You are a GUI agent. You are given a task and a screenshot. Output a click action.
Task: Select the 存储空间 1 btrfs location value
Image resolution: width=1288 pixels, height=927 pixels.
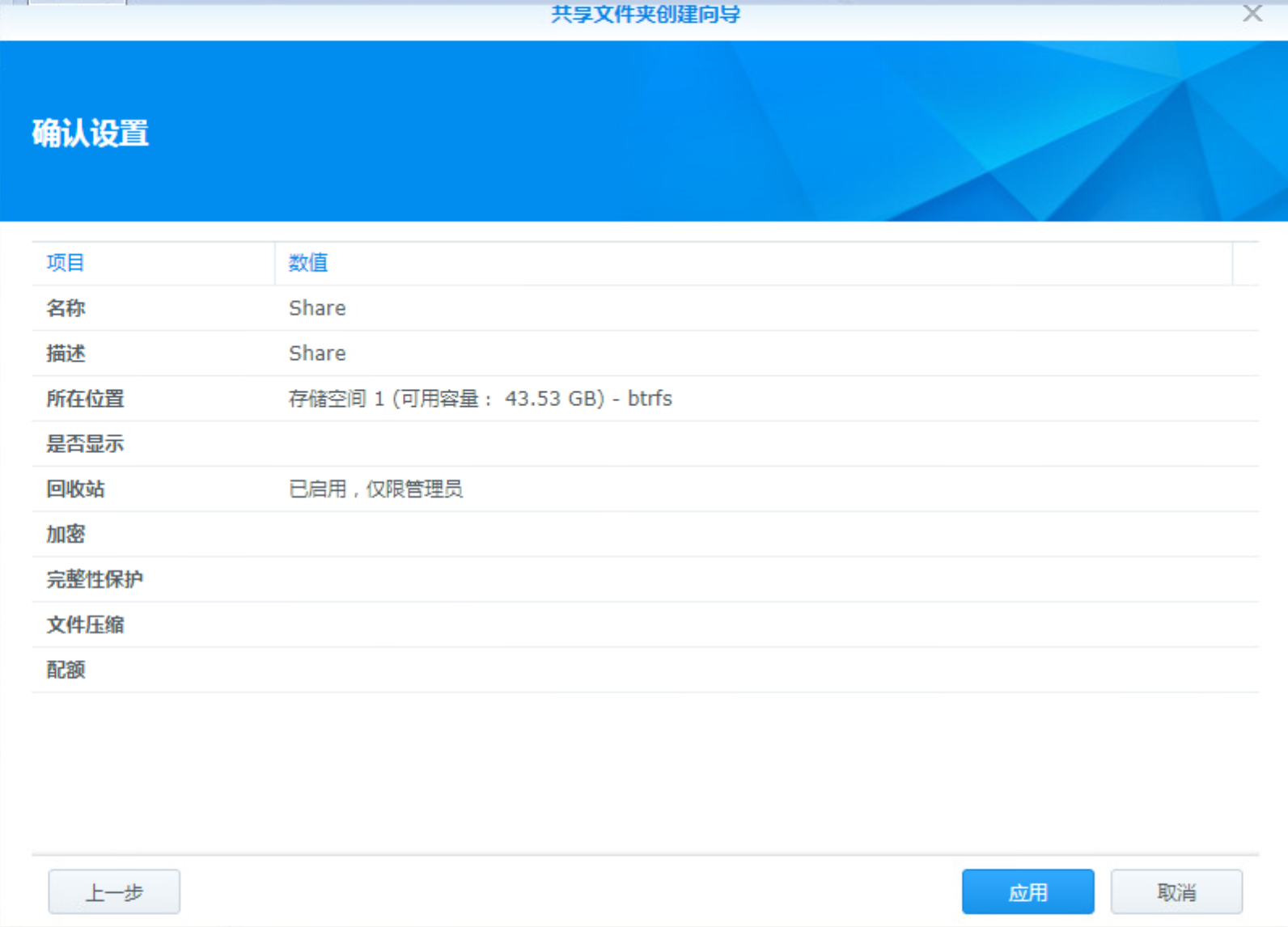coord(481,399)
